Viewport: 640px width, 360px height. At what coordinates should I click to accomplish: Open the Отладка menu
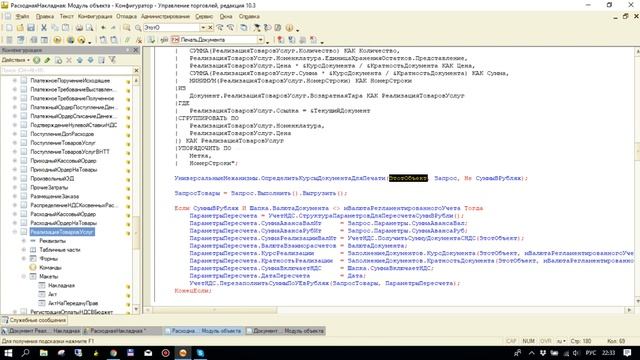pos(126,17)
